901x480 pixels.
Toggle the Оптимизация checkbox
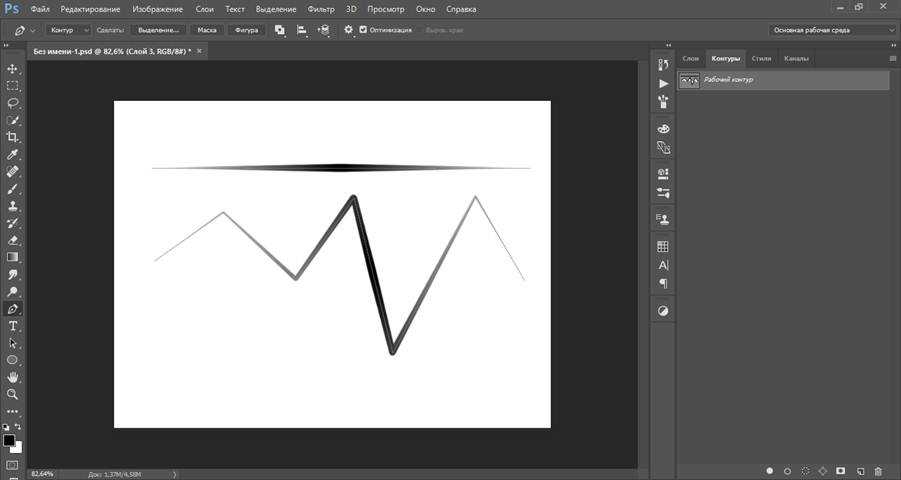[x=363, y=30]
